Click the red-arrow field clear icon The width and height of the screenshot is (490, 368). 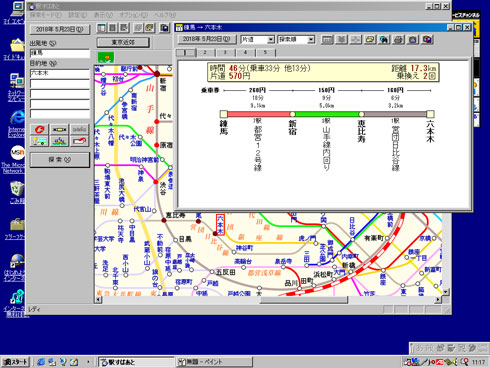click(80, 141)
